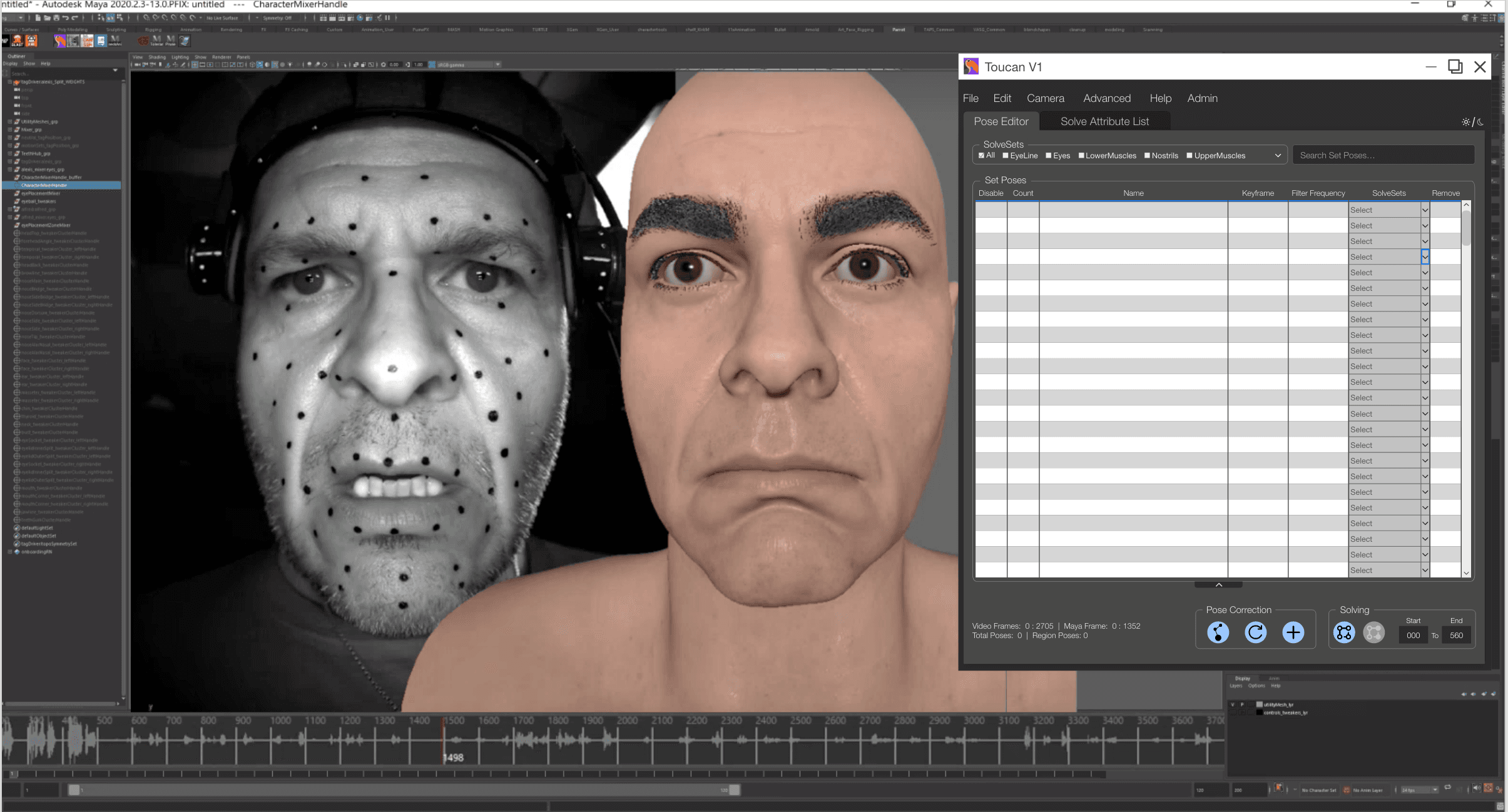Viewport: 1508px width, 812px height.
Task: Enable the LowerMuscles solve set checkbox
Action: [1081, 155]
